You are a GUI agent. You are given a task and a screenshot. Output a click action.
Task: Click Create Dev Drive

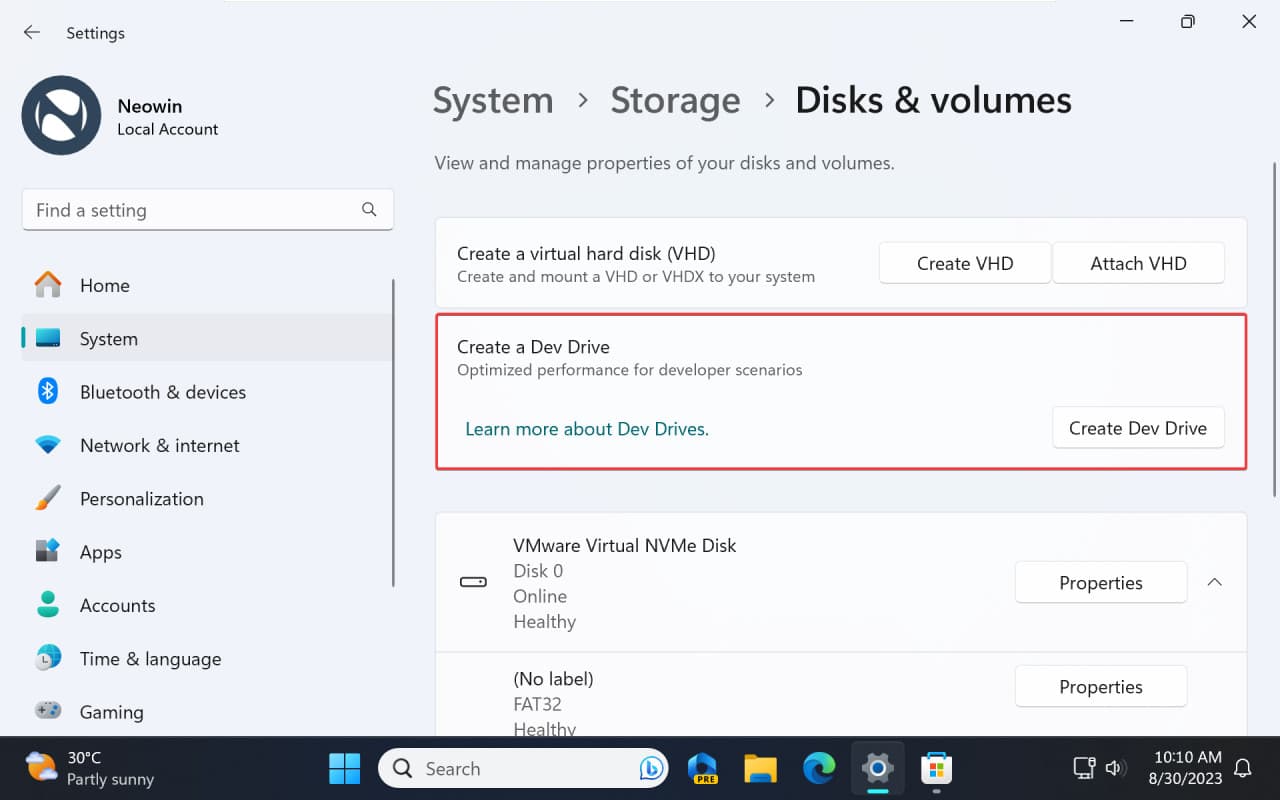(x=1138, y=427)
